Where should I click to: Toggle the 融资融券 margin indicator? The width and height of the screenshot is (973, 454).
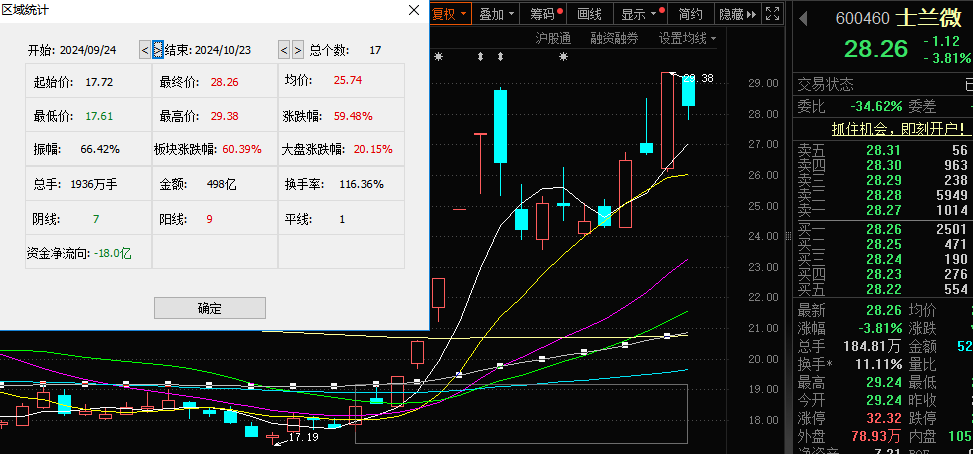click(x=614, y=38)
